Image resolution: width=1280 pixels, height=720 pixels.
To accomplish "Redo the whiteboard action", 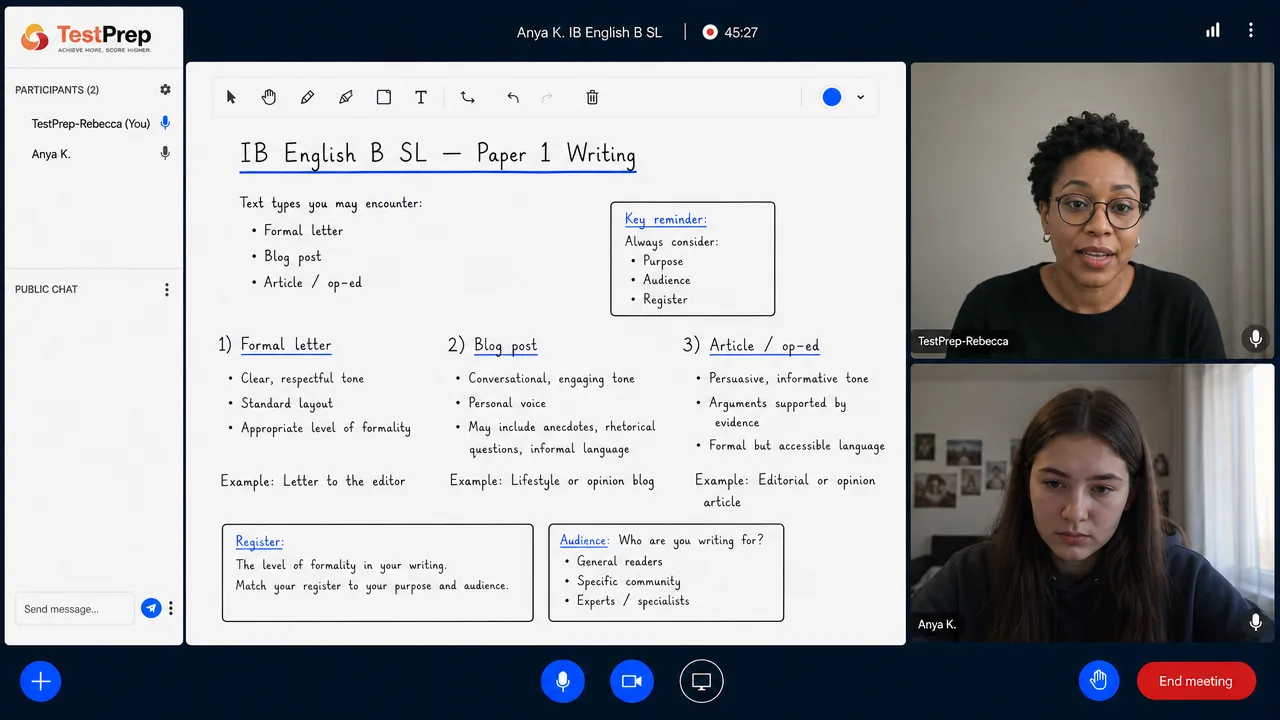I will tap(547, 97).
